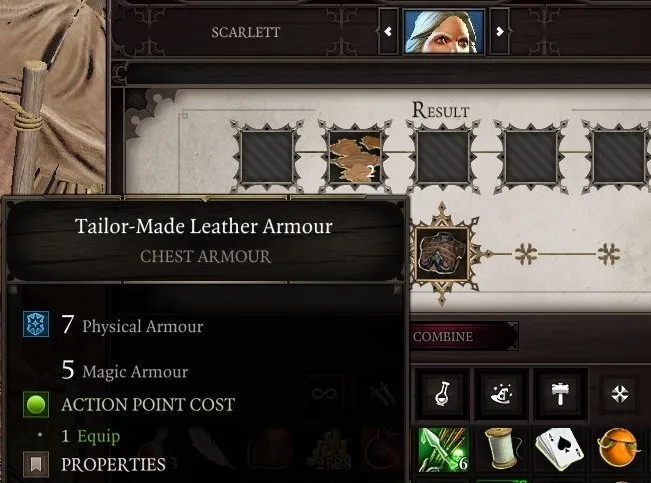Click the Combine button
The image size is (651, 483).
pos(464,336)
